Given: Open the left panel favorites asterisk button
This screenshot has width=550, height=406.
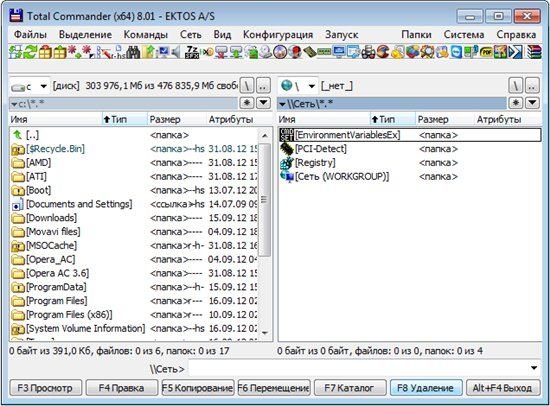Looking at the screenshot, I should pyautogui.click(x=247, y=103).
